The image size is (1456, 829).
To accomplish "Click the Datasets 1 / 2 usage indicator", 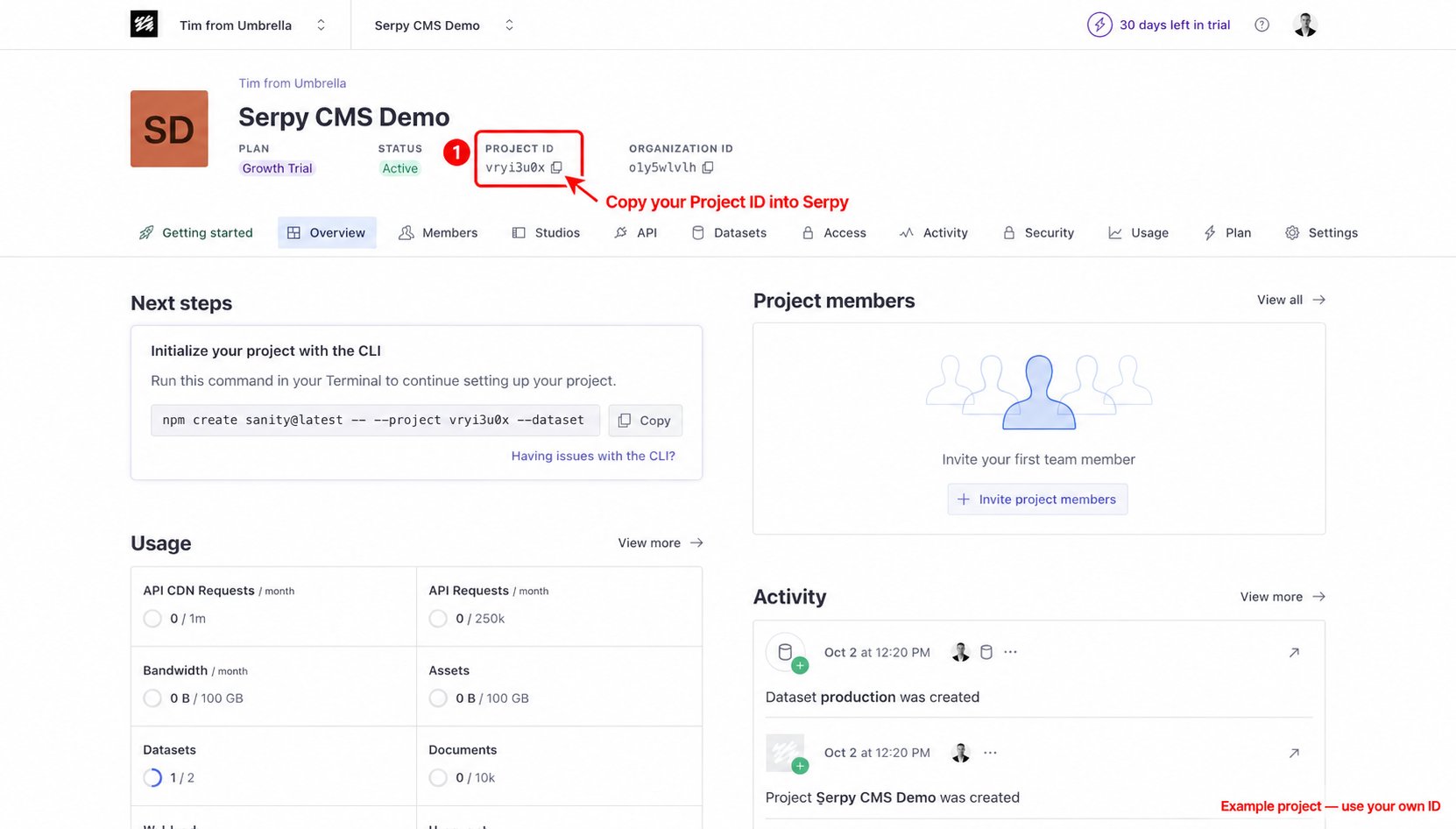I will [x=169, y=777].
